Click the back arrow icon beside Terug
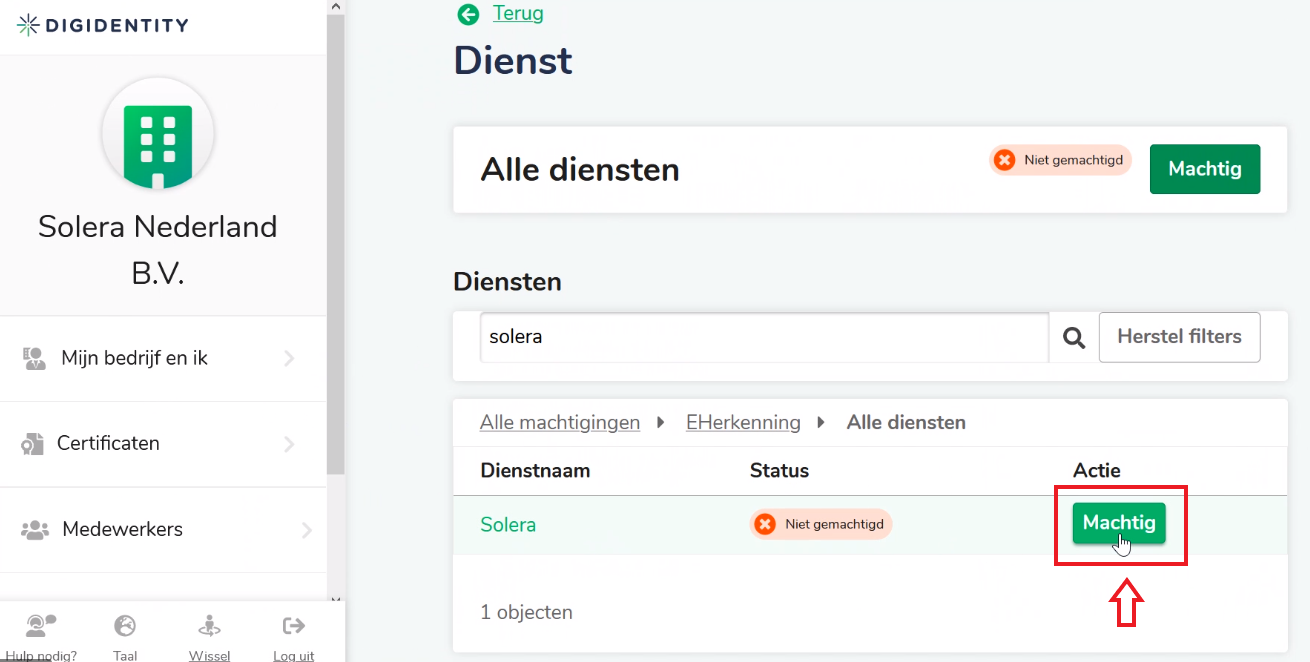 click(x=468, y=14)
